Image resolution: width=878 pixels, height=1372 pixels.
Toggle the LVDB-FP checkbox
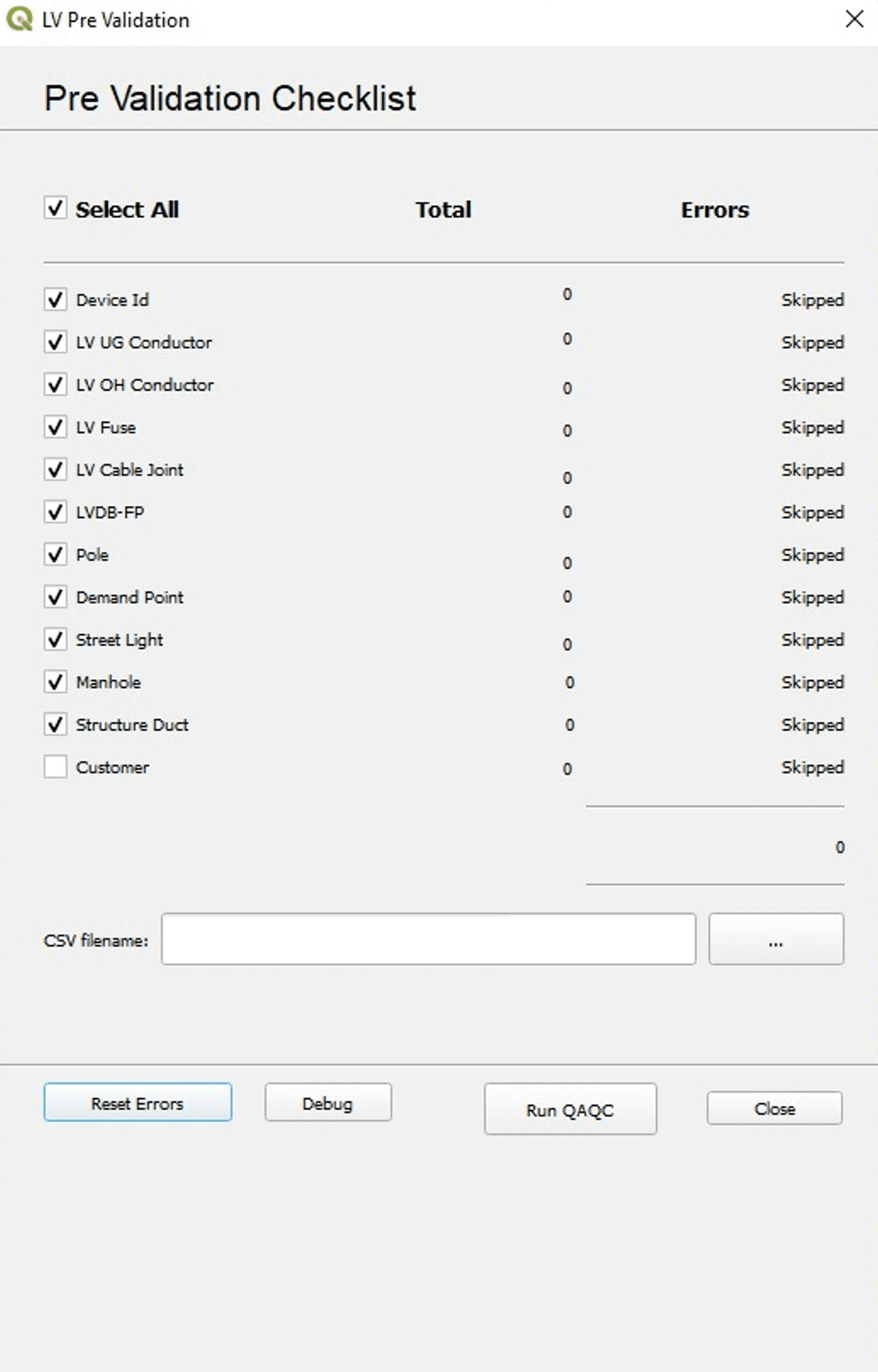click(55, 511)
